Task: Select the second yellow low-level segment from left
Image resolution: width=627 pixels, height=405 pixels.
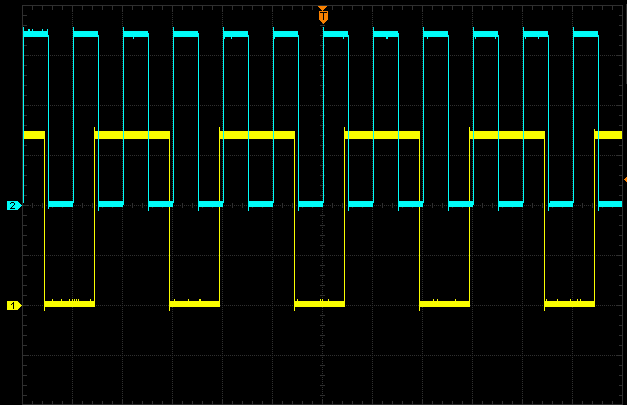Action: 194,303
